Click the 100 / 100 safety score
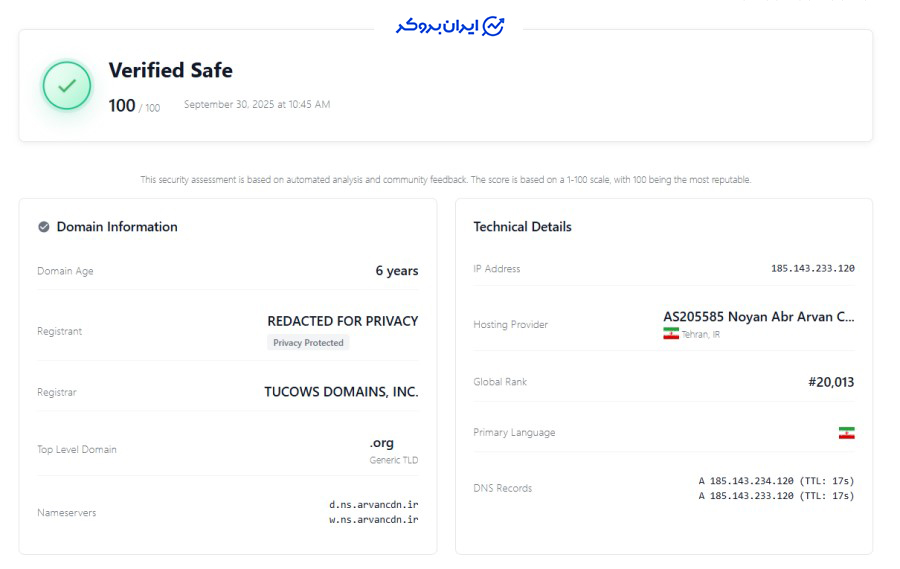This screenshot has width=900, height=569. (x=133, y=106)
